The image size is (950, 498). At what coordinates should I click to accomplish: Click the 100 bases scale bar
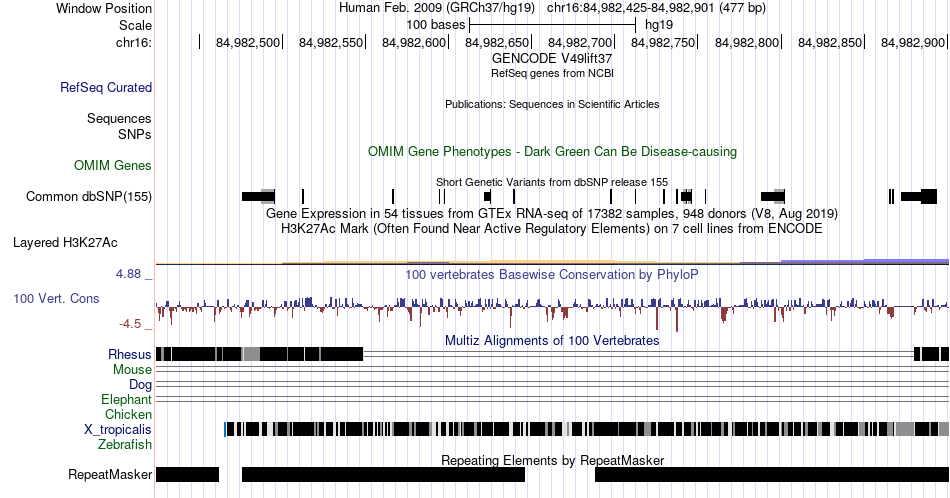552,25
